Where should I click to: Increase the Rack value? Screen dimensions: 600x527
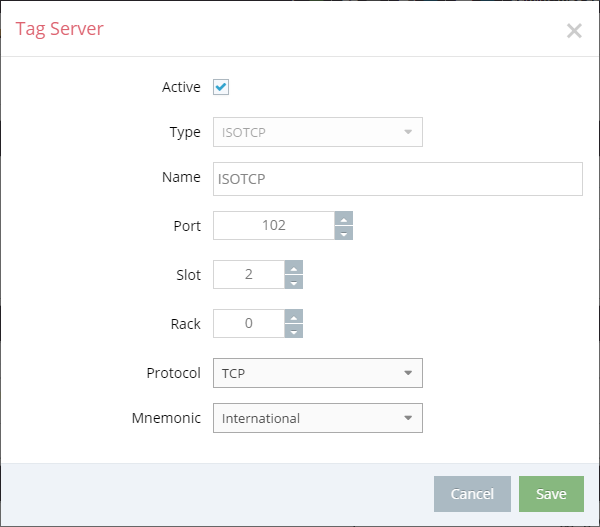294,317
